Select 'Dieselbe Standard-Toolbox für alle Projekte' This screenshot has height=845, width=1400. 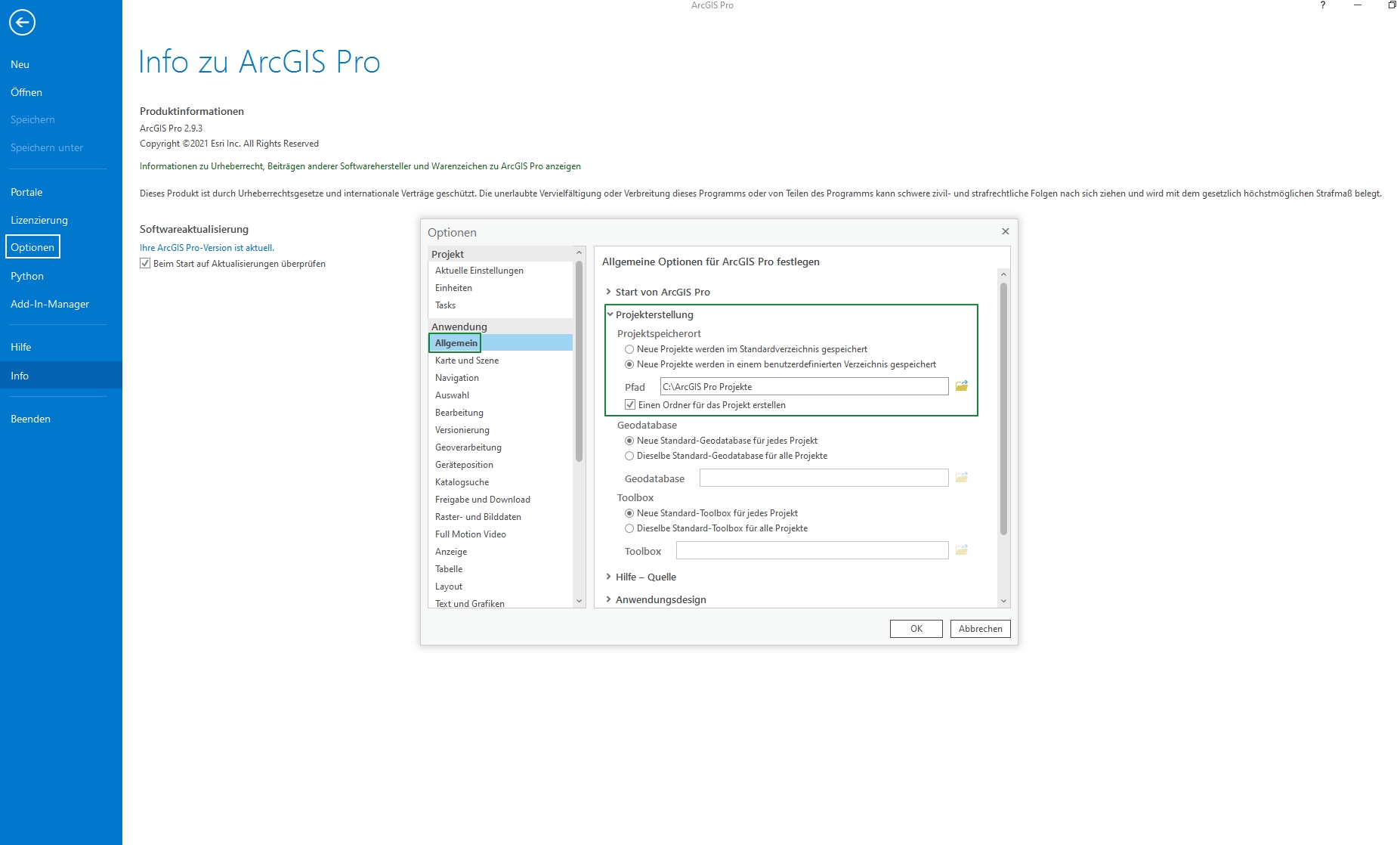click(629, 528)
